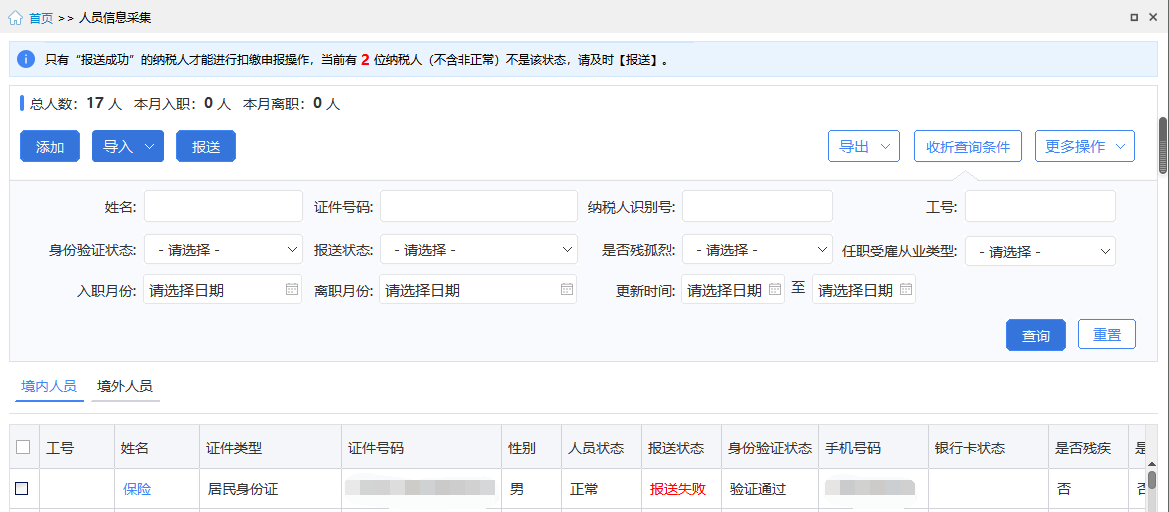Click the 是否残疾 column header
Viewport: 1169px width, 512px height.
point(1088,447)
